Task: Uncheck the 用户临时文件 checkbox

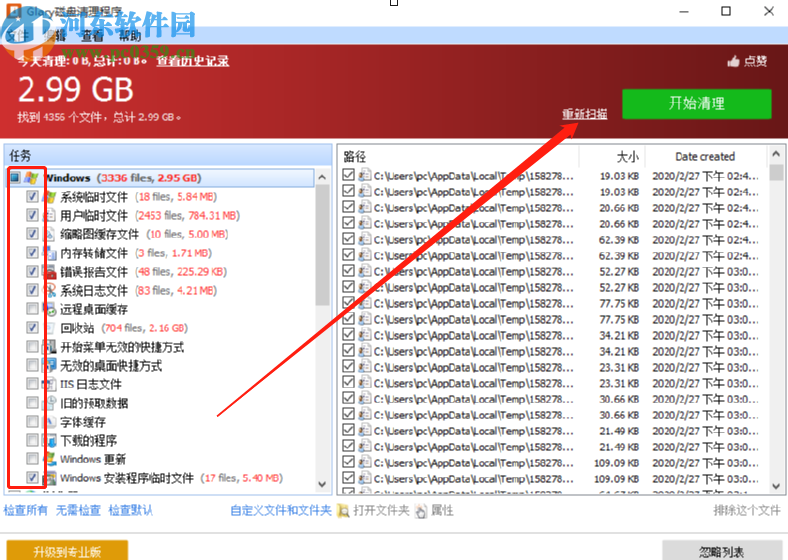Action: tap(32, 216)
